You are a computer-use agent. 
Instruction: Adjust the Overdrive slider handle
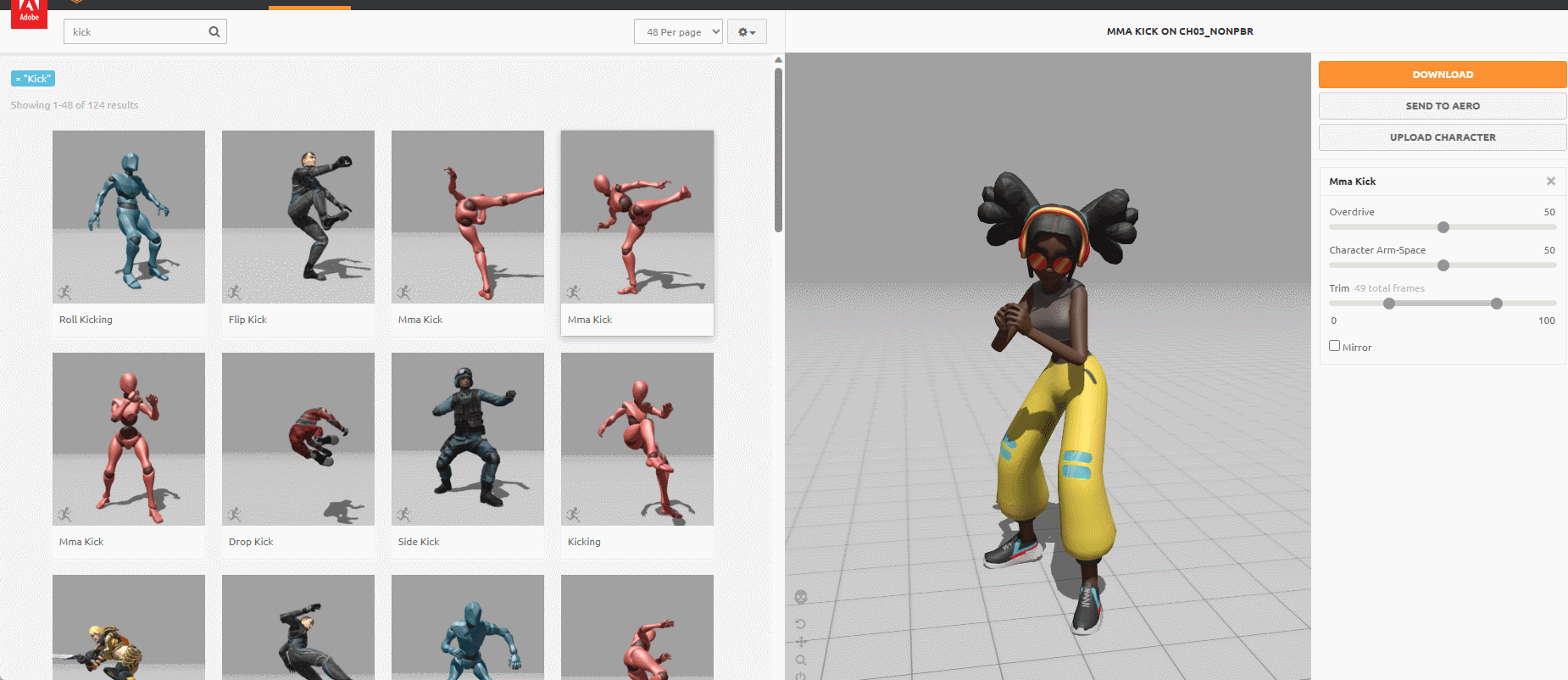point(1443,227)
